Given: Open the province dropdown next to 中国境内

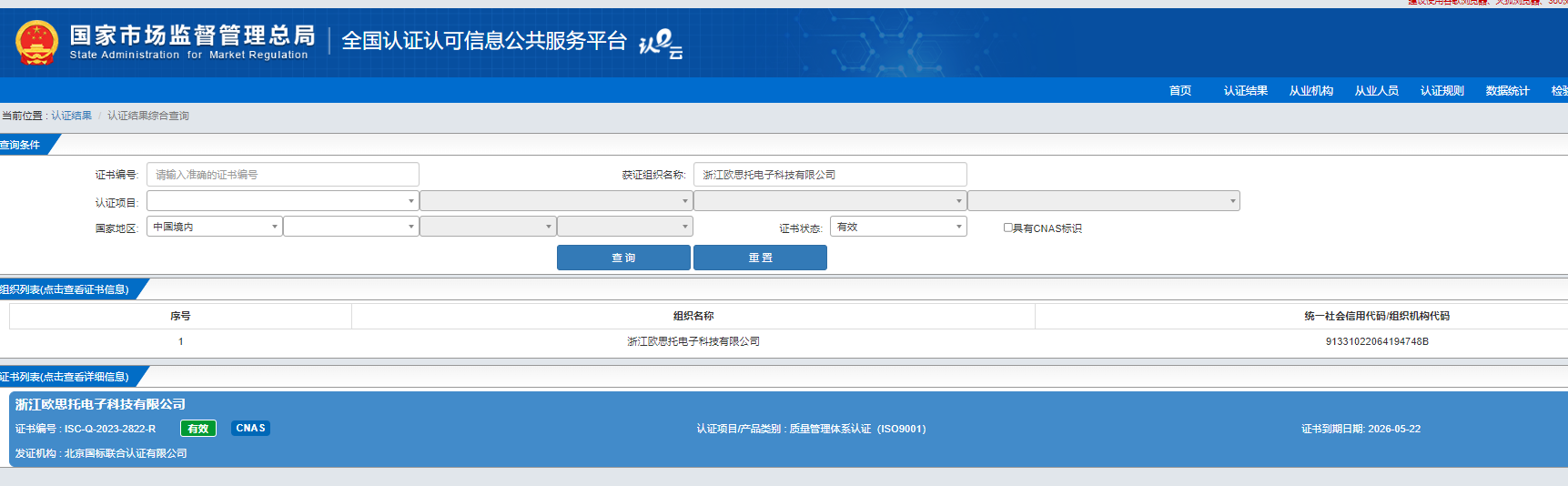Looking at the screenshot, I should [x=351, y=227].
